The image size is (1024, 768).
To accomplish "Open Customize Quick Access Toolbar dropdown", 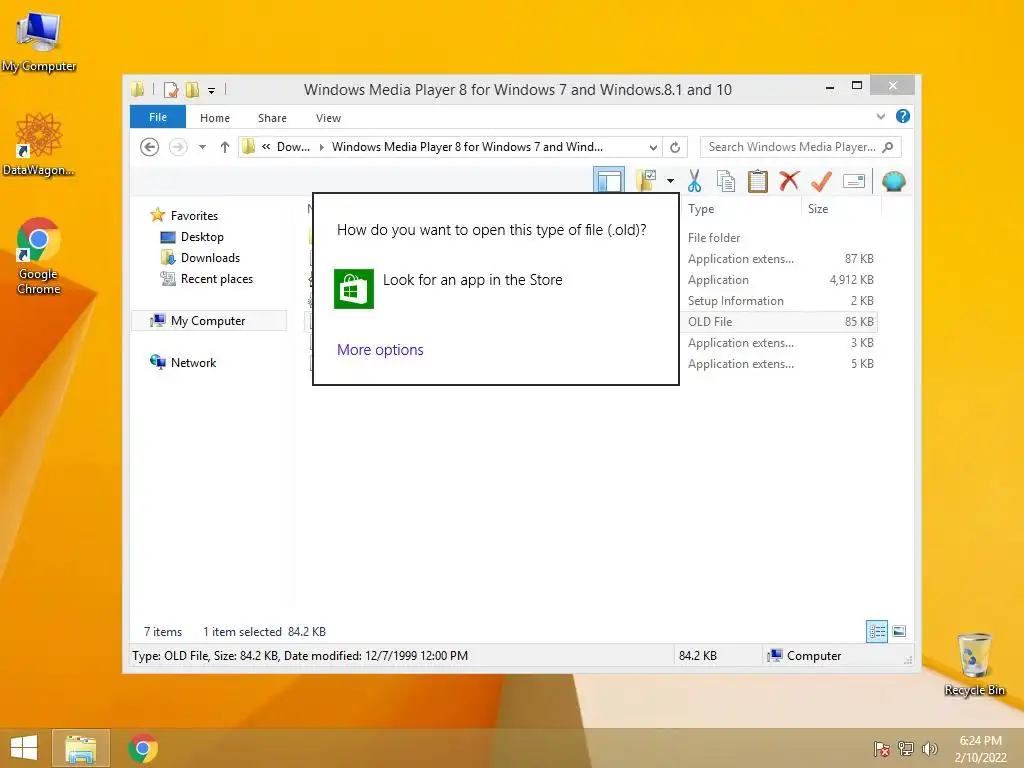I will tap(212, 91).
